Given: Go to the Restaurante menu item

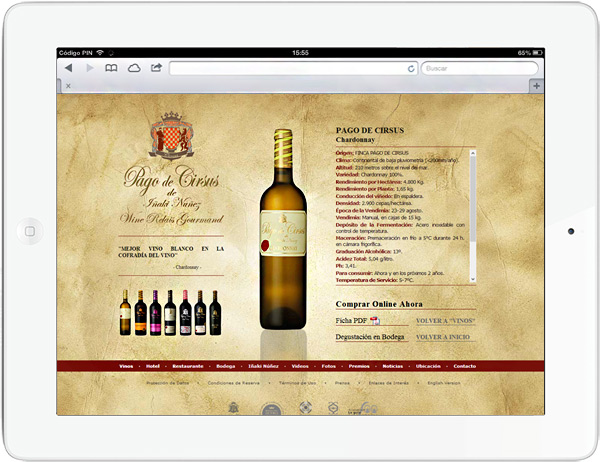Looking at the screenshot, I should (188, 367).
